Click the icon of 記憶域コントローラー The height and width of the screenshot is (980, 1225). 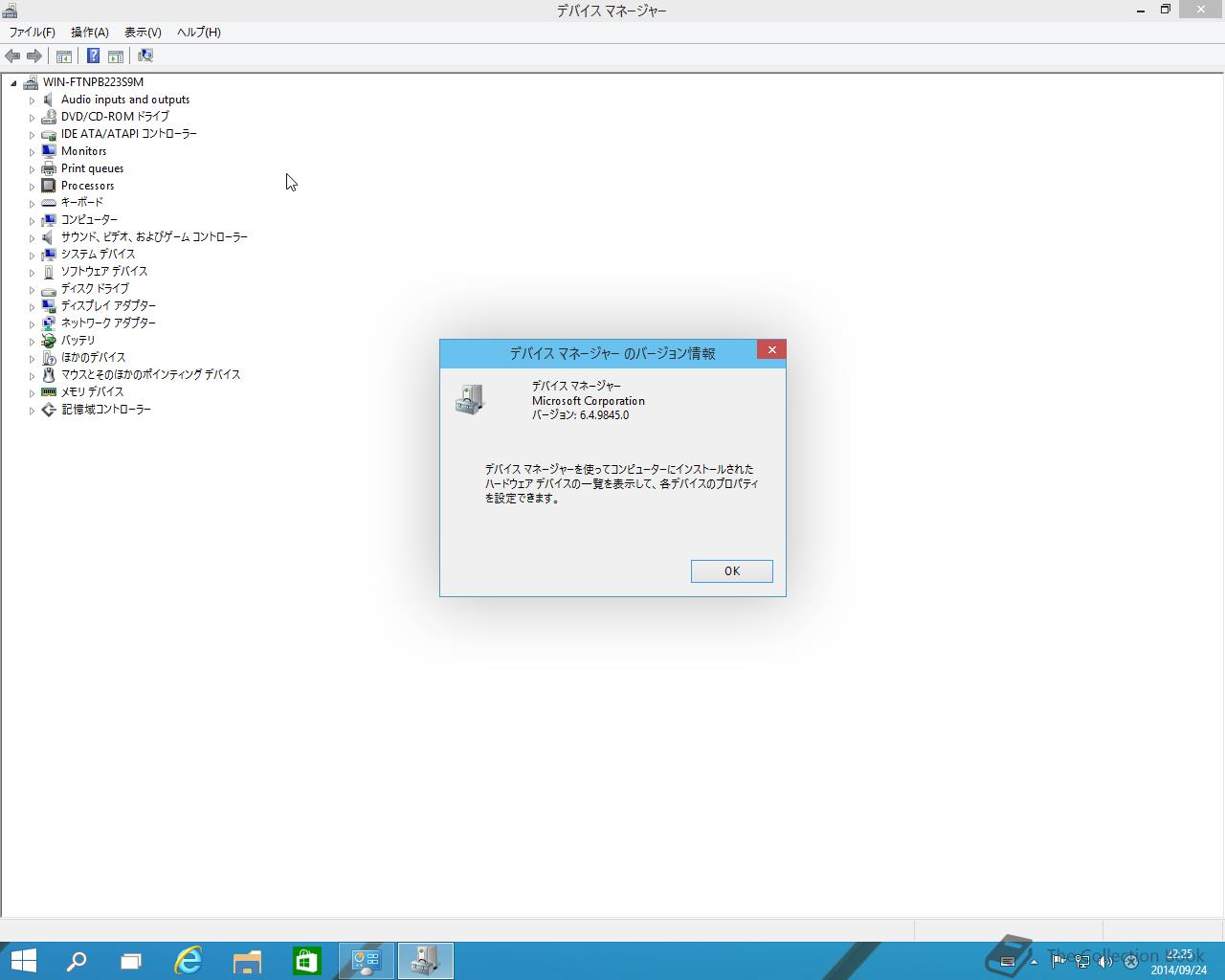coord(49,410)
